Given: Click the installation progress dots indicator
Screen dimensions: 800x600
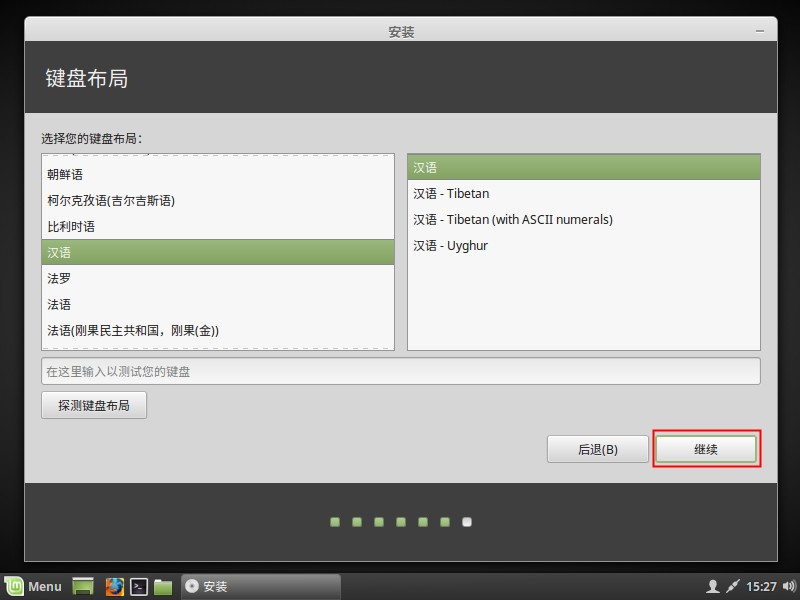Looking at the screenshot, I should tap(400, 521).
